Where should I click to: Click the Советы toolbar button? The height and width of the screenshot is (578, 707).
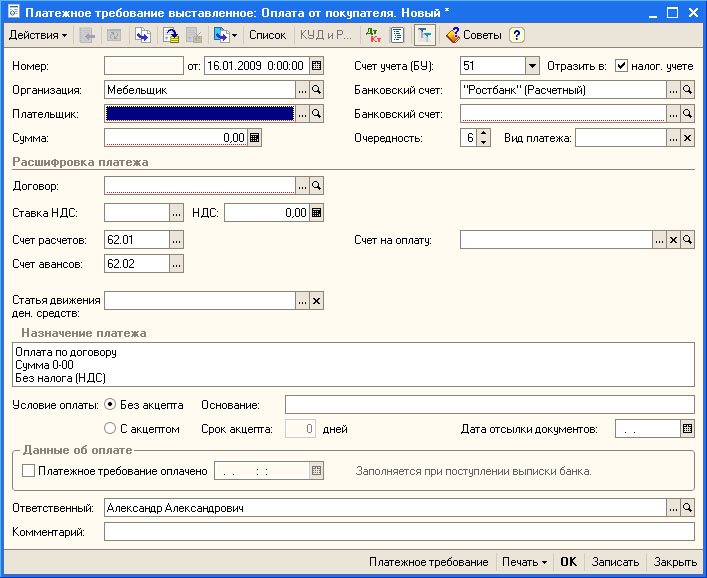point(473,35)
